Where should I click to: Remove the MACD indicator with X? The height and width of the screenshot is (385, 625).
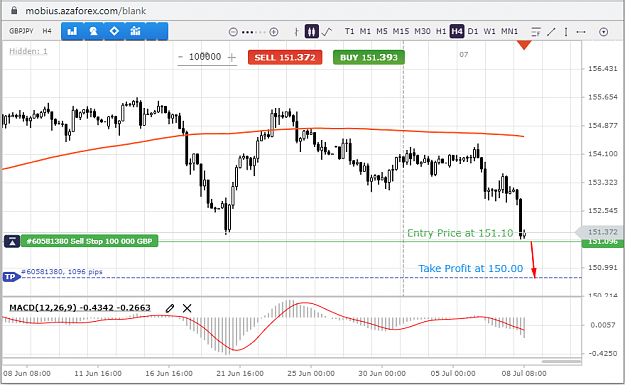coord(187,308)
